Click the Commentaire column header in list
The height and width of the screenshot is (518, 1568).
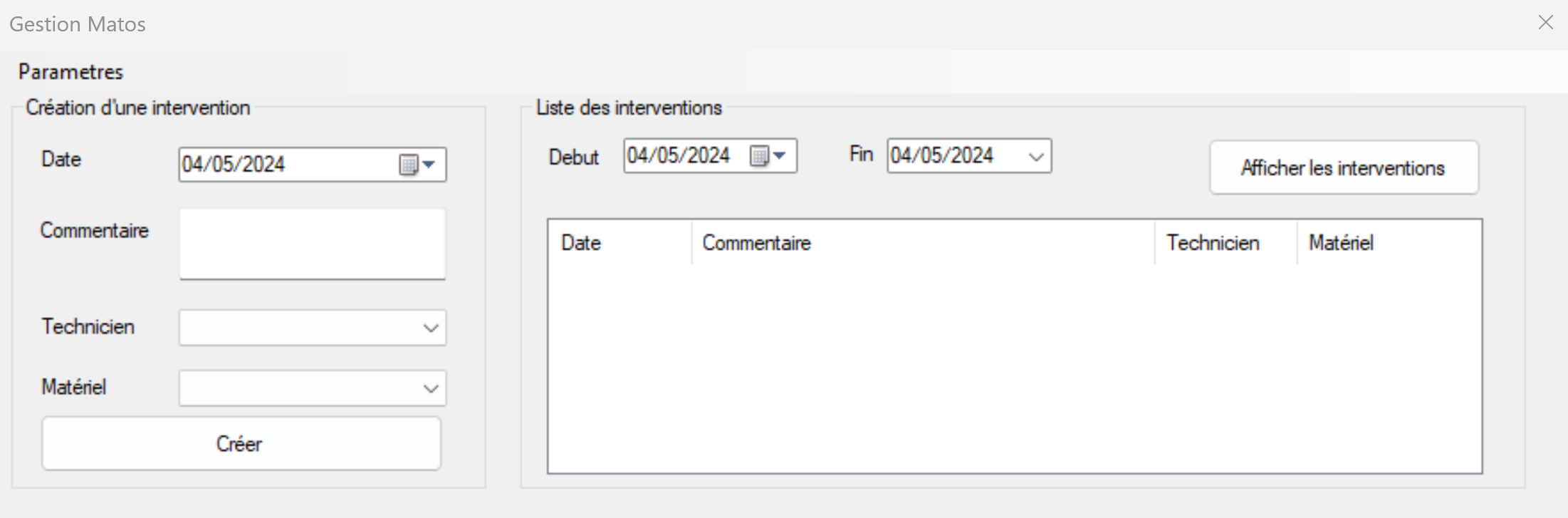point(923,243)
